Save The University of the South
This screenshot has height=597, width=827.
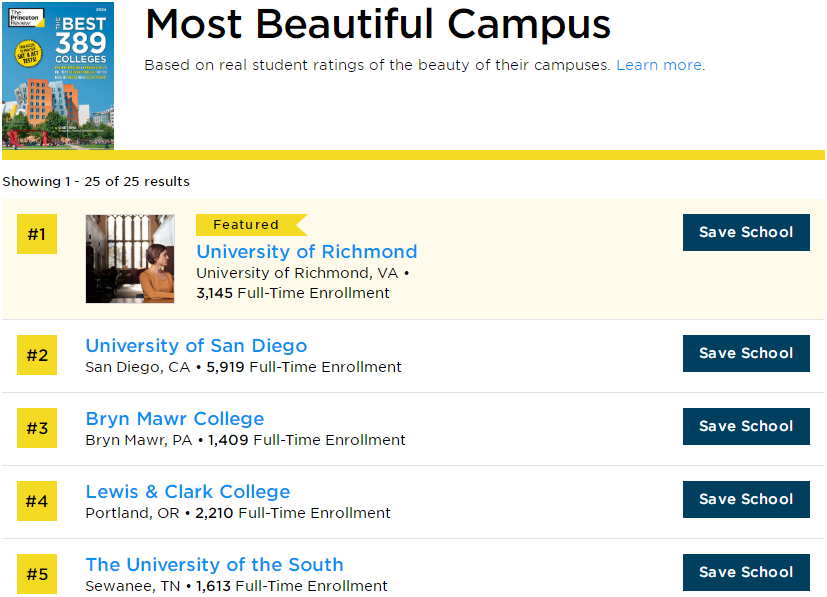(745, 572)
